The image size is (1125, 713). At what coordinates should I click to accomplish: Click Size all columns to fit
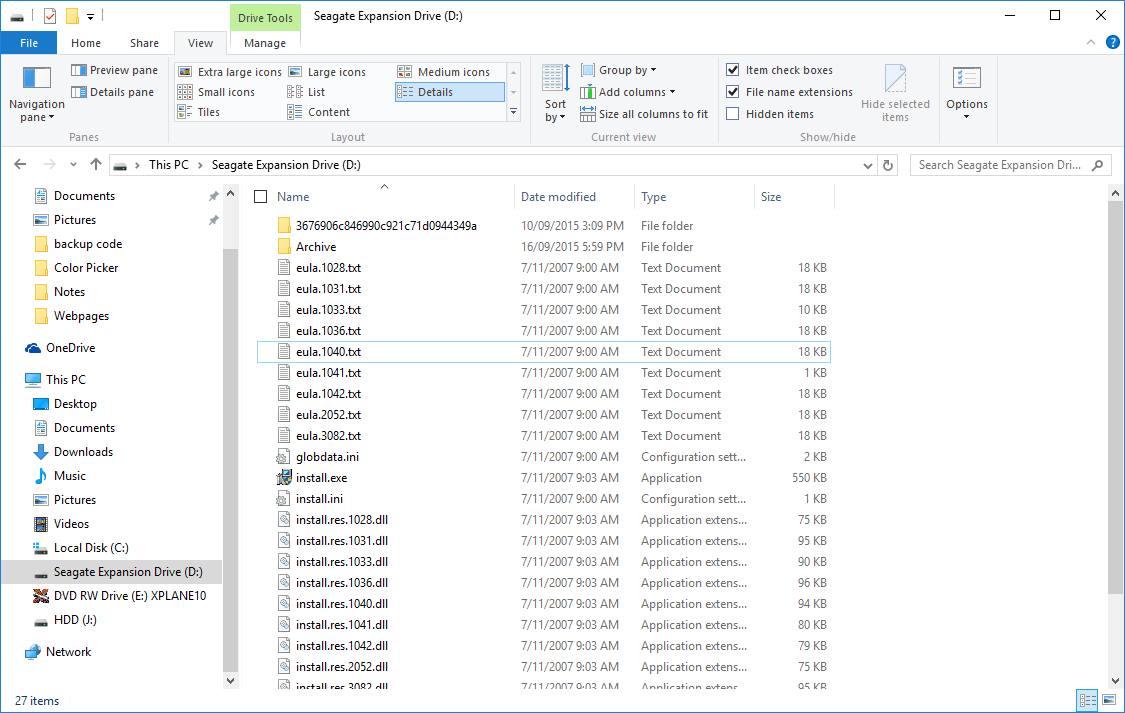644,113
